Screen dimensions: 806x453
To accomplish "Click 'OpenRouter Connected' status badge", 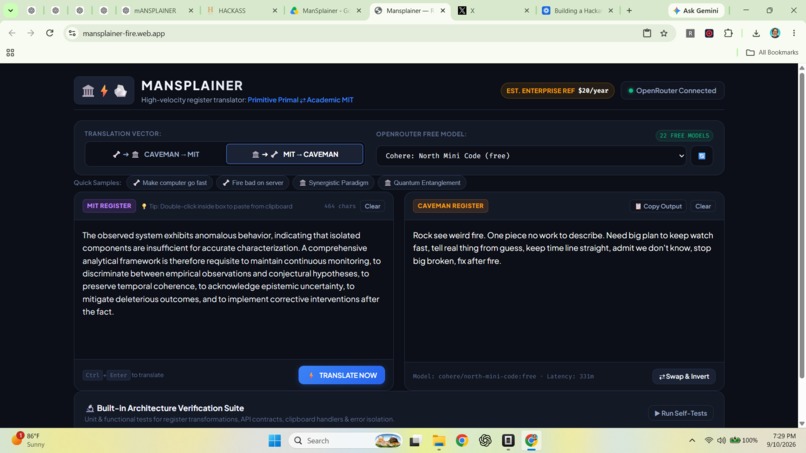I will point(672,90).
